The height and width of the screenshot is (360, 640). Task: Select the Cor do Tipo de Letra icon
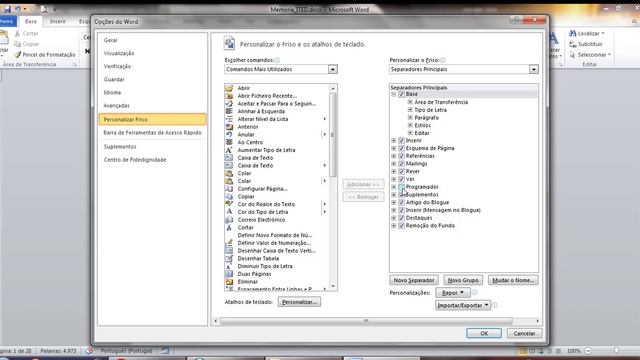click(x=229, y=212)
